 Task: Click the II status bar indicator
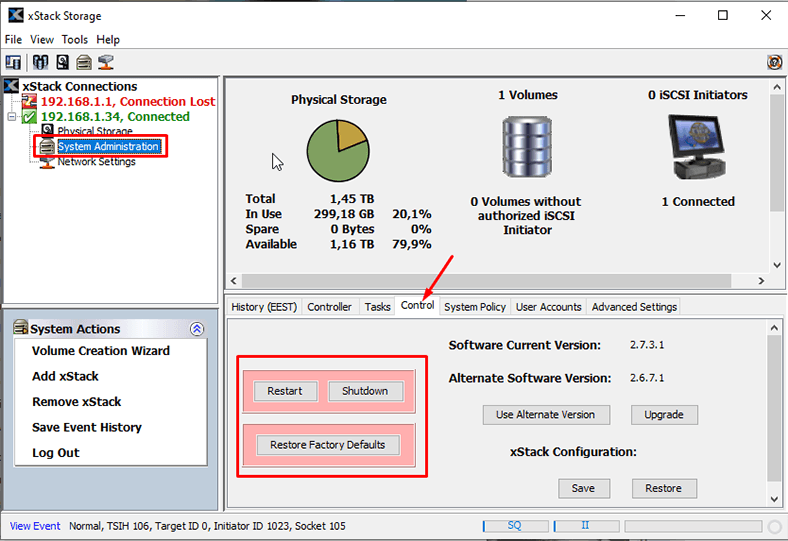[586, 525]
